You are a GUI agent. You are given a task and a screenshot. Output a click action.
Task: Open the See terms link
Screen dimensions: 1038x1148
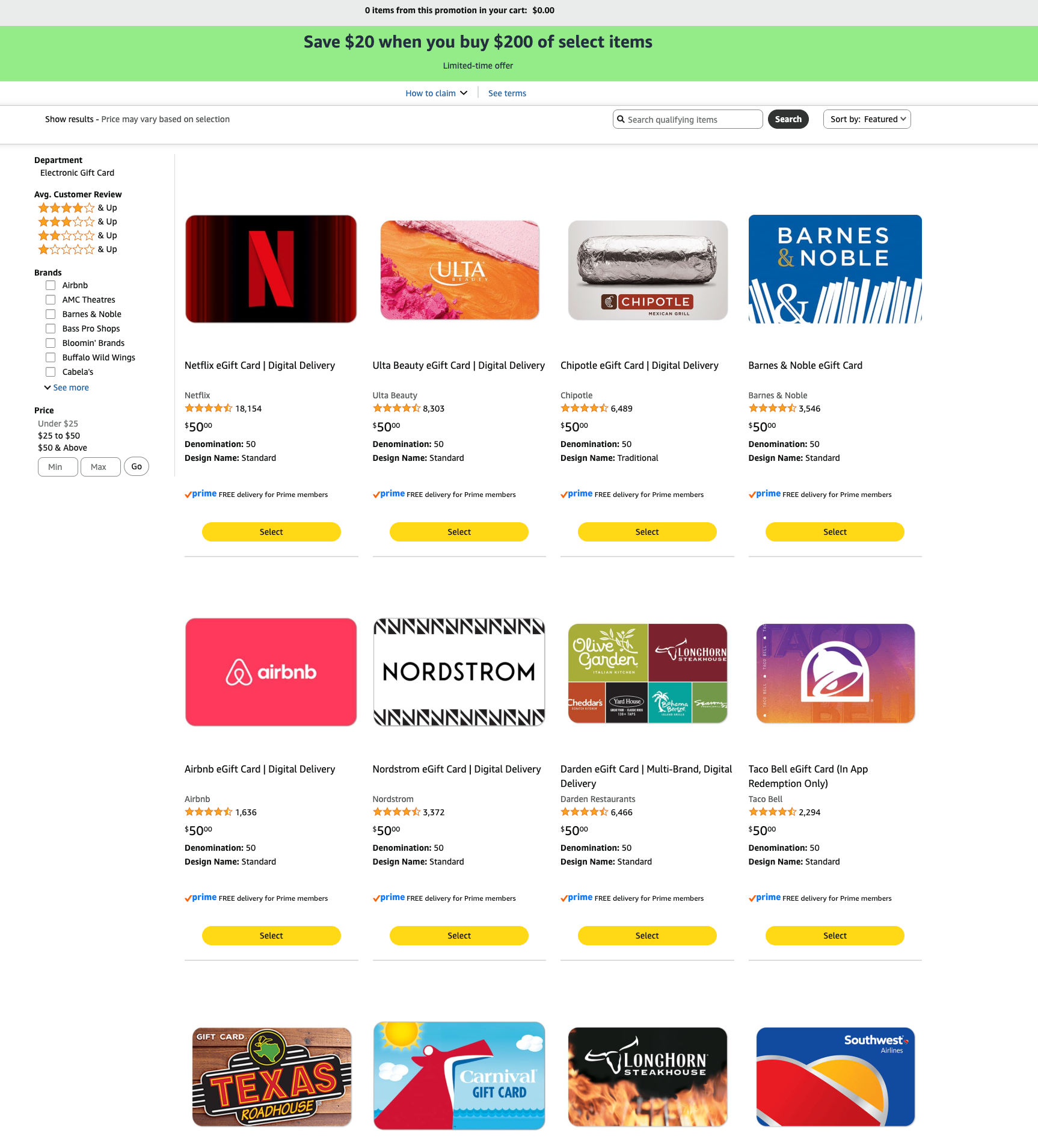[x=507, y=93]
